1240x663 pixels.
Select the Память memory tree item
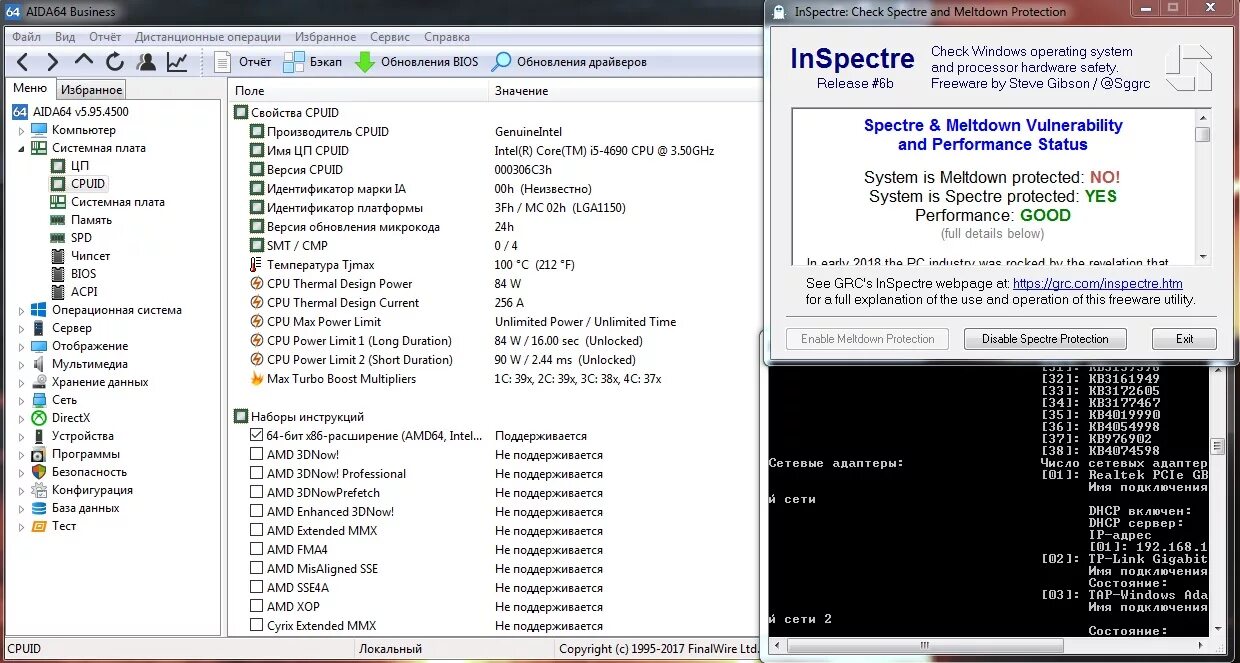click(82, 220)
